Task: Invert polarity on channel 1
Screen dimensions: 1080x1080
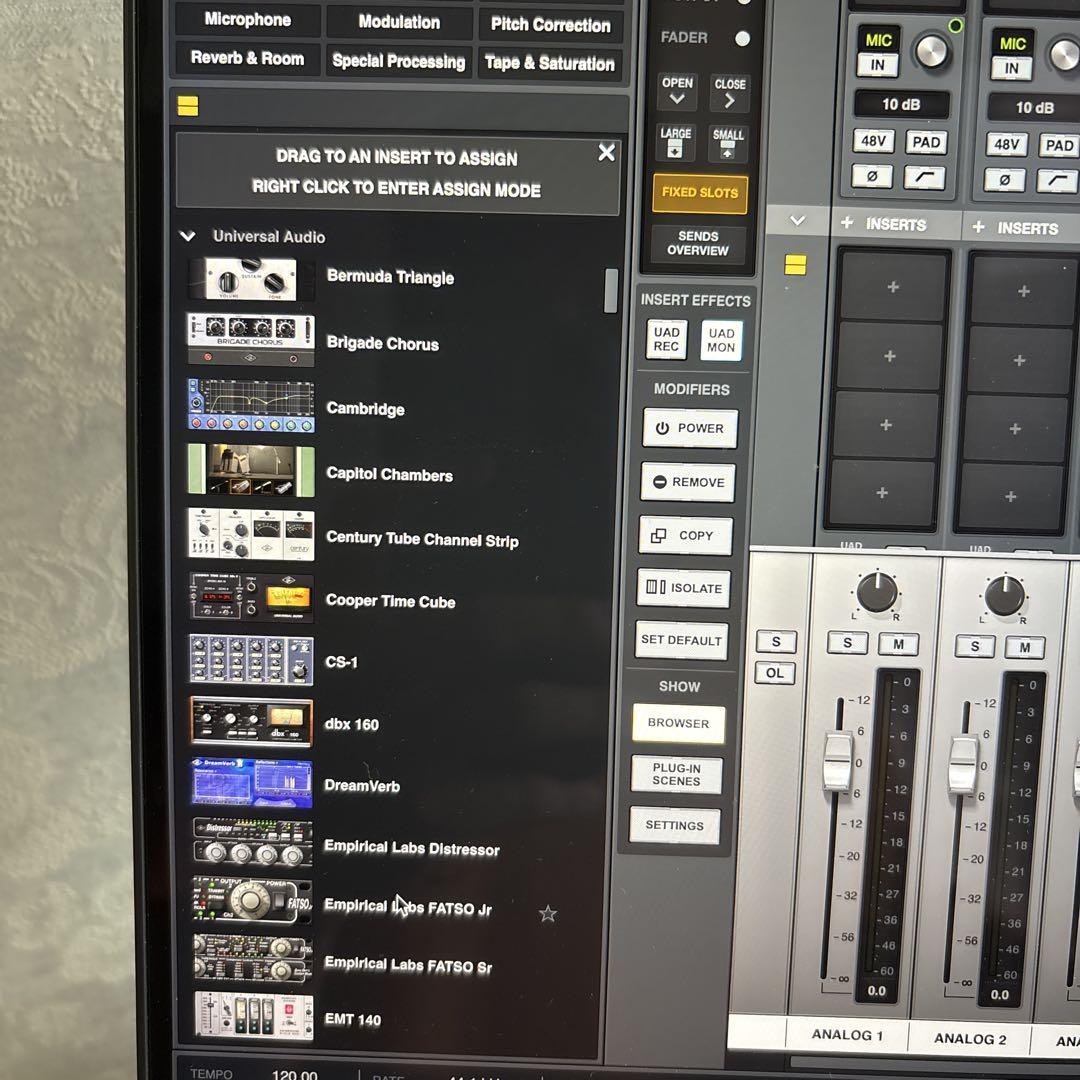Action: 871,176
